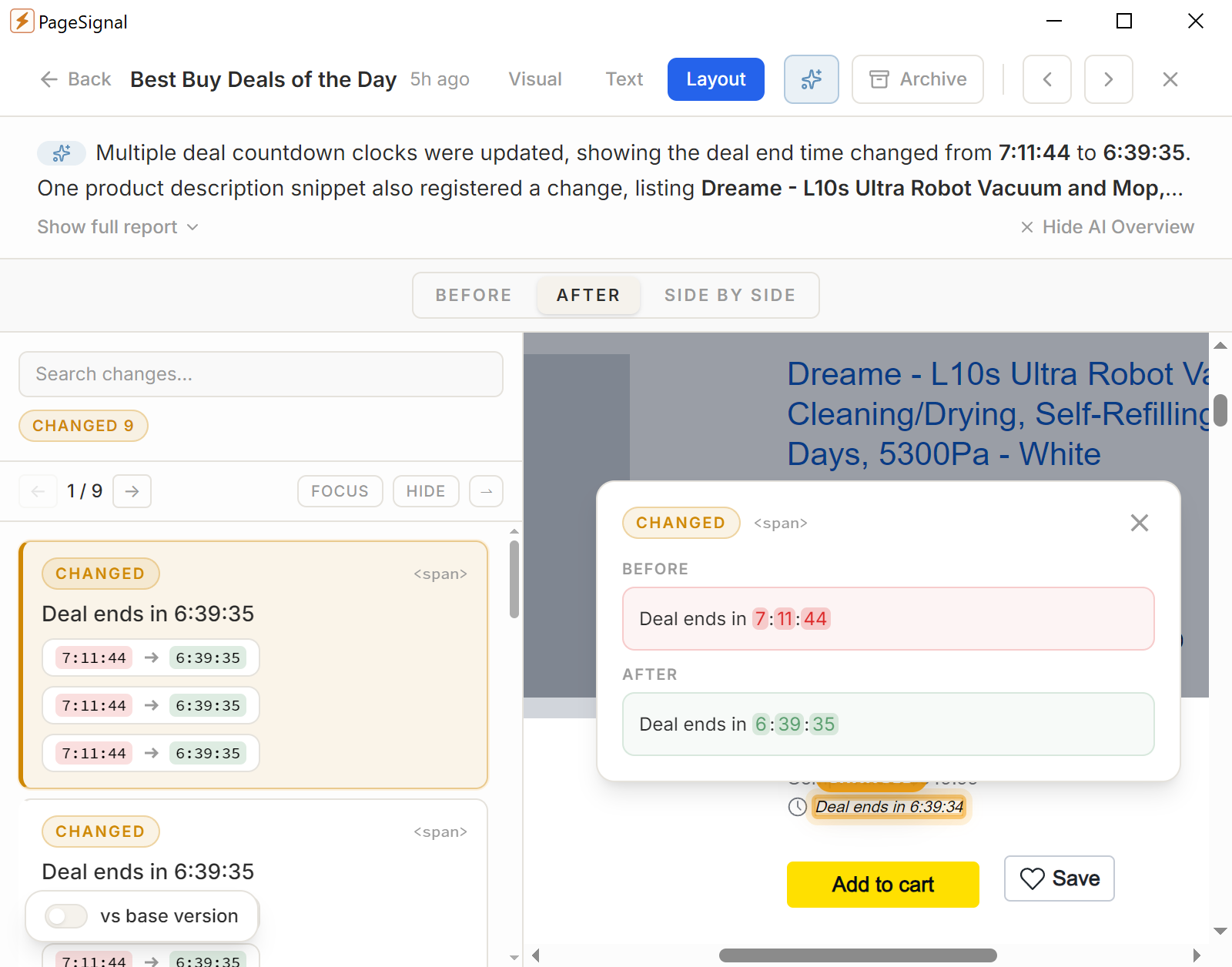Click the preview horizontal scrollbar thumb
1232x967 pixels.
[x=858, y=955]
